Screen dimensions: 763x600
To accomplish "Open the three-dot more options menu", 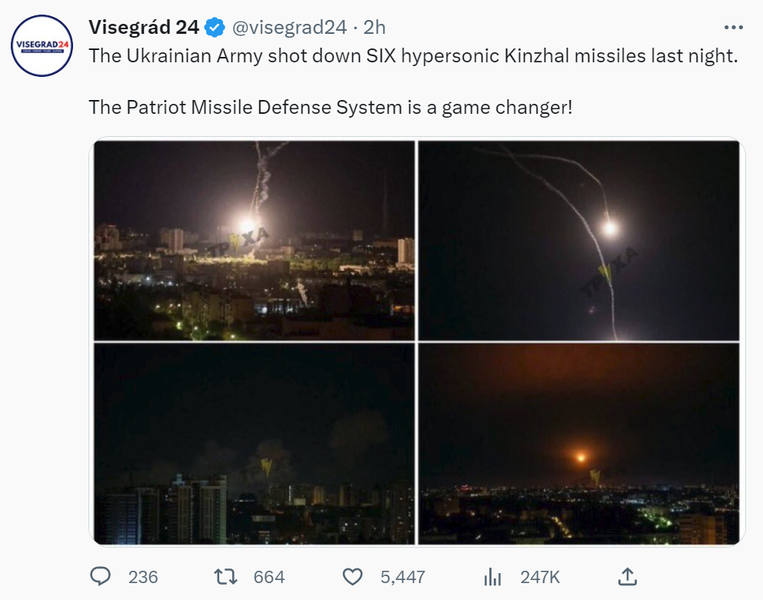I will tap(733, 27).
